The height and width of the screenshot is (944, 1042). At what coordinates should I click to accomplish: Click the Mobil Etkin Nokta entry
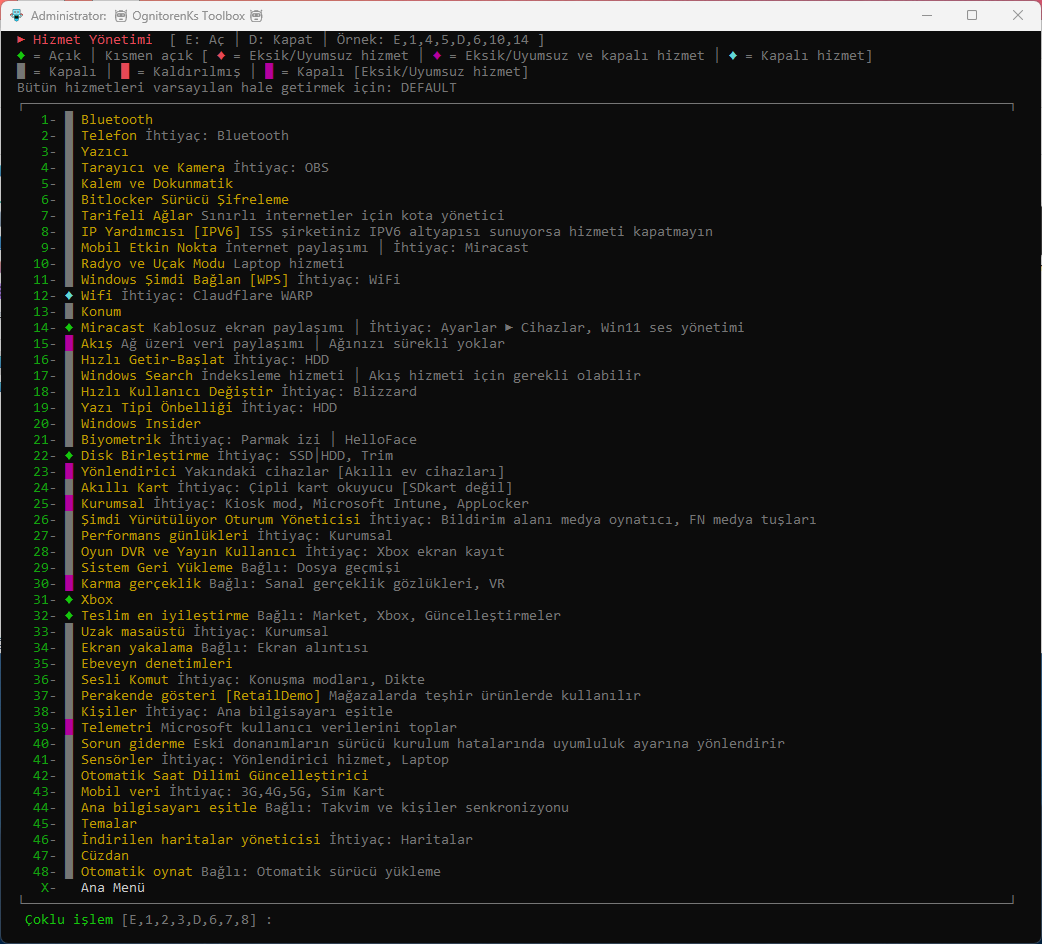[x=149, y=247]
